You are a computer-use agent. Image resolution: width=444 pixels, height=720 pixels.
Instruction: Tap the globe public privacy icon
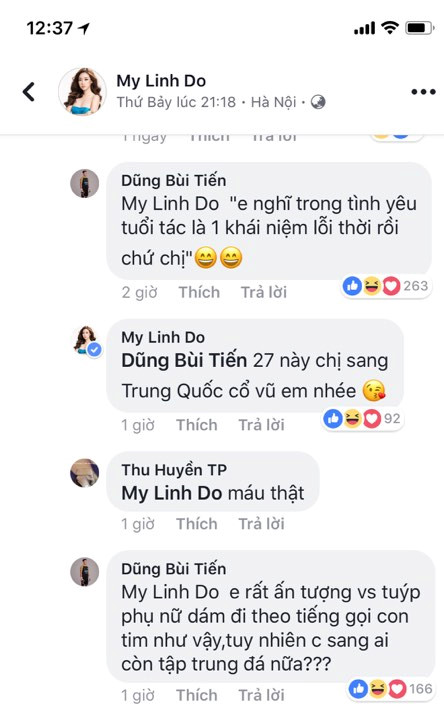coord(318,102)
